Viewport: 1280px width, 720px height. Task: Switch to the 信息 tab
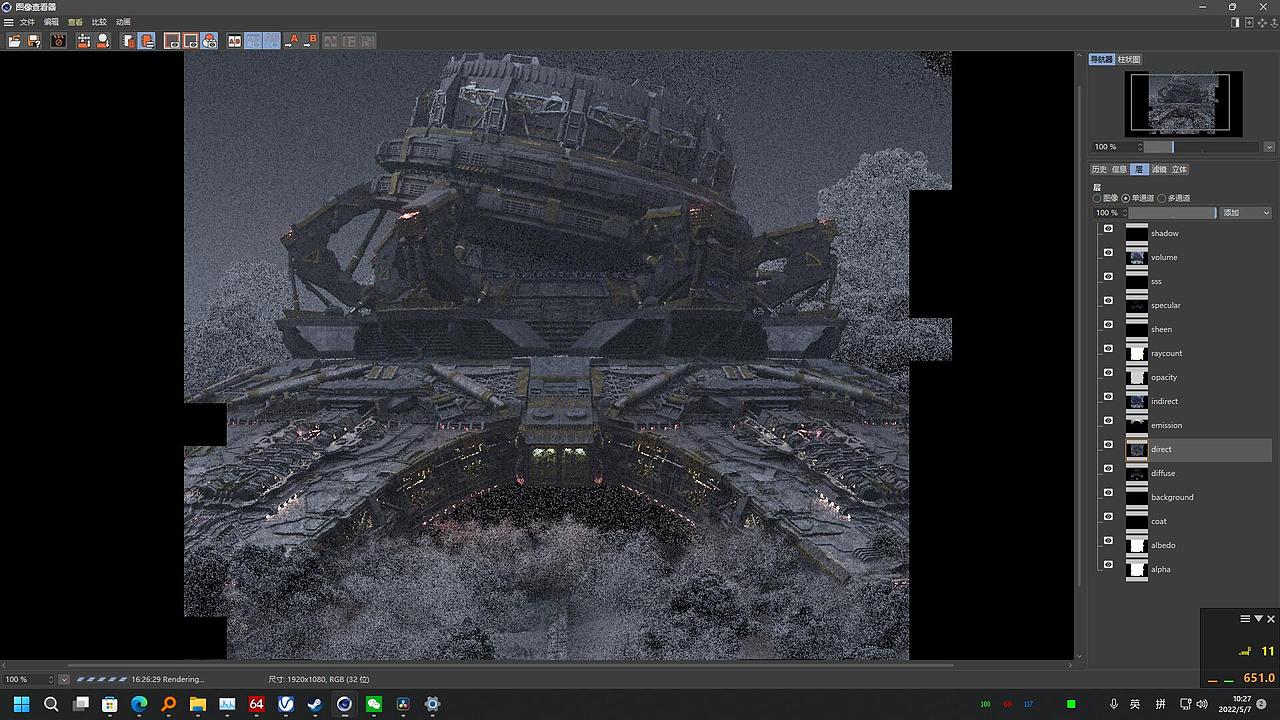click(x=1119, y=170)
